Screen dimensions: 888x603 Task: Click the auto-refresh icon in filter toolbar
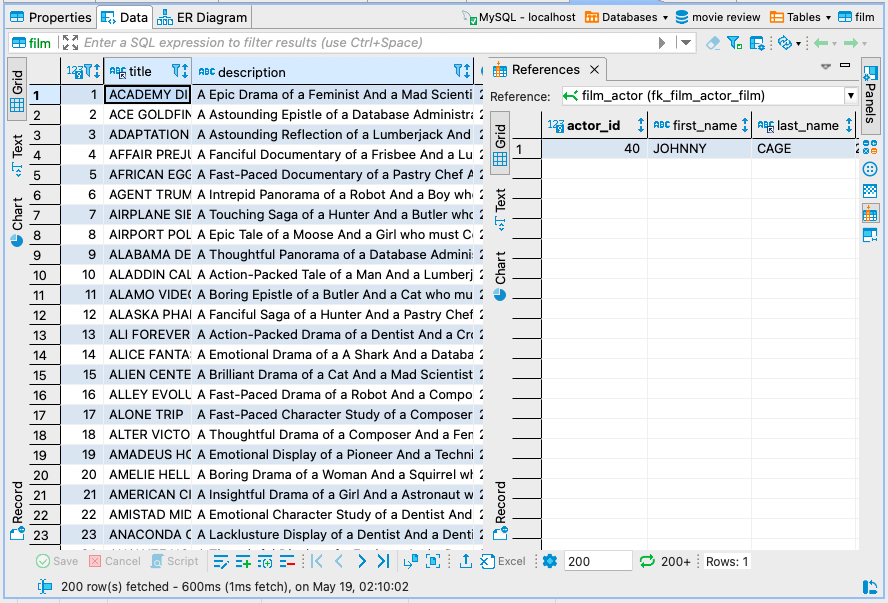point(785,42)
